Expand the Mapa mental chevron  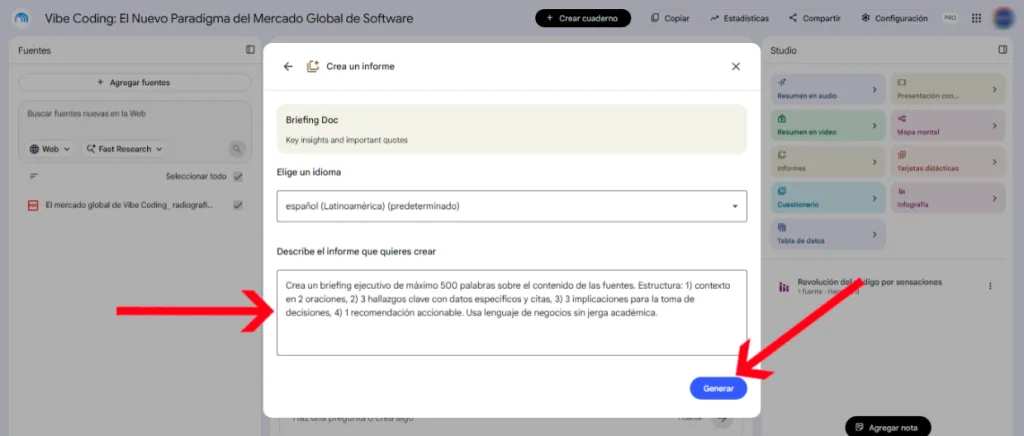[x=995, y=125]
